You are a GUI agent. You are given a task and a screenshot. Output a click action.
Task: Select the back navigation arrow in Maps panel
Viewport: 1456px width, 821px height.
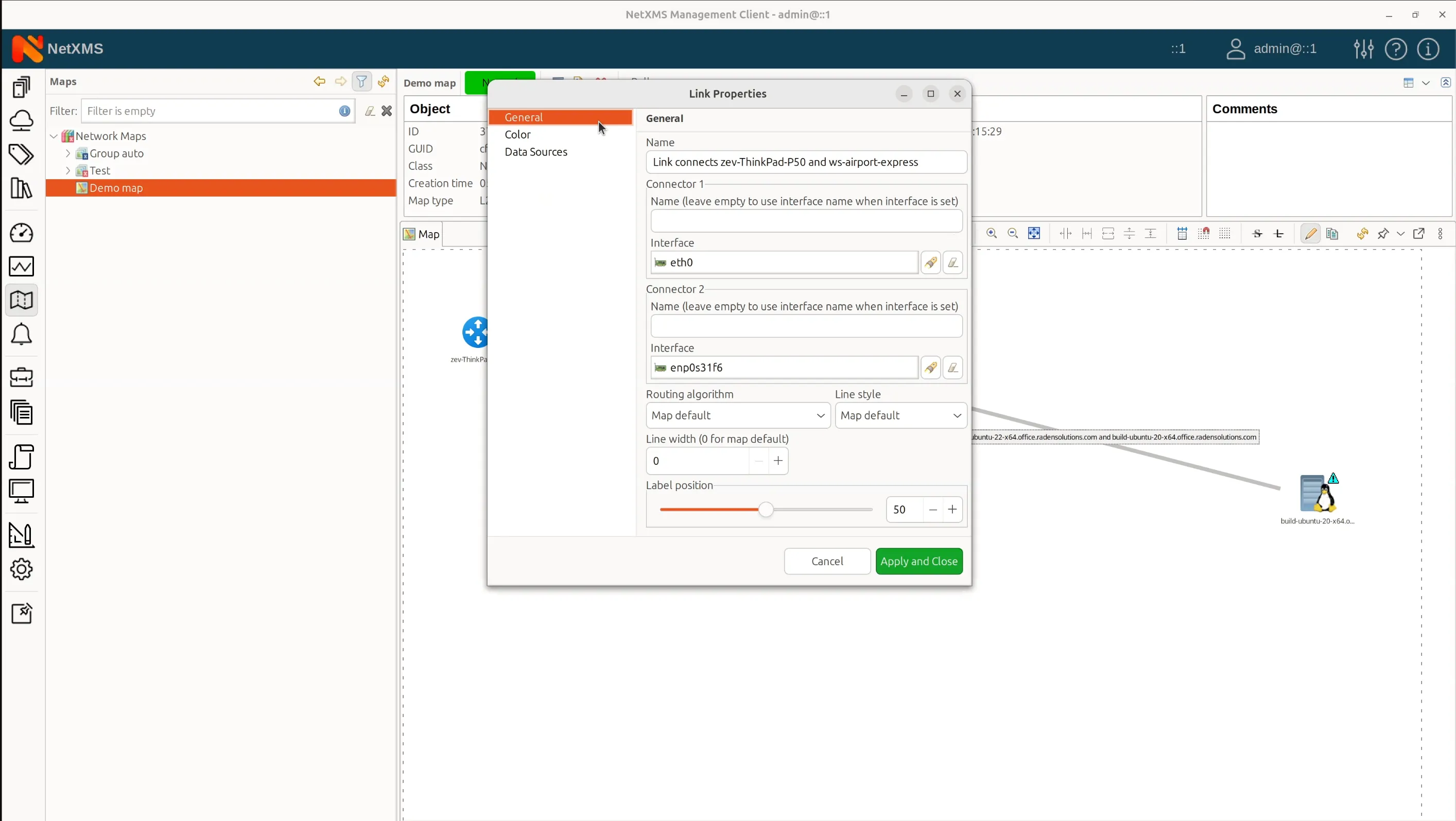click(319, 81)
